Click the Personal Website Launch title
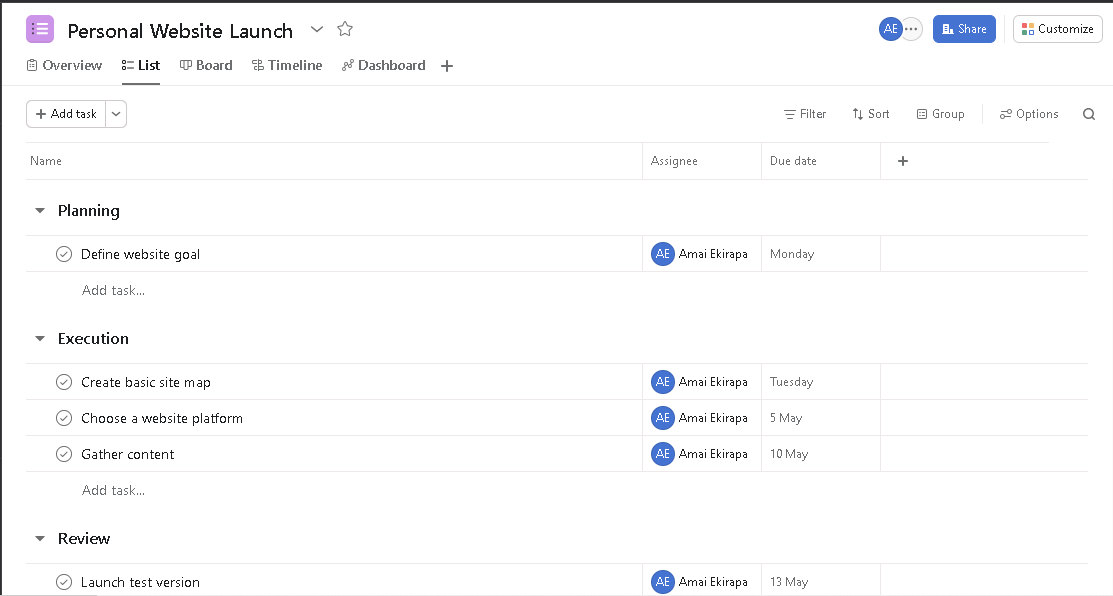Viewport: 1113px width, 596px height. tap(180, 31)
